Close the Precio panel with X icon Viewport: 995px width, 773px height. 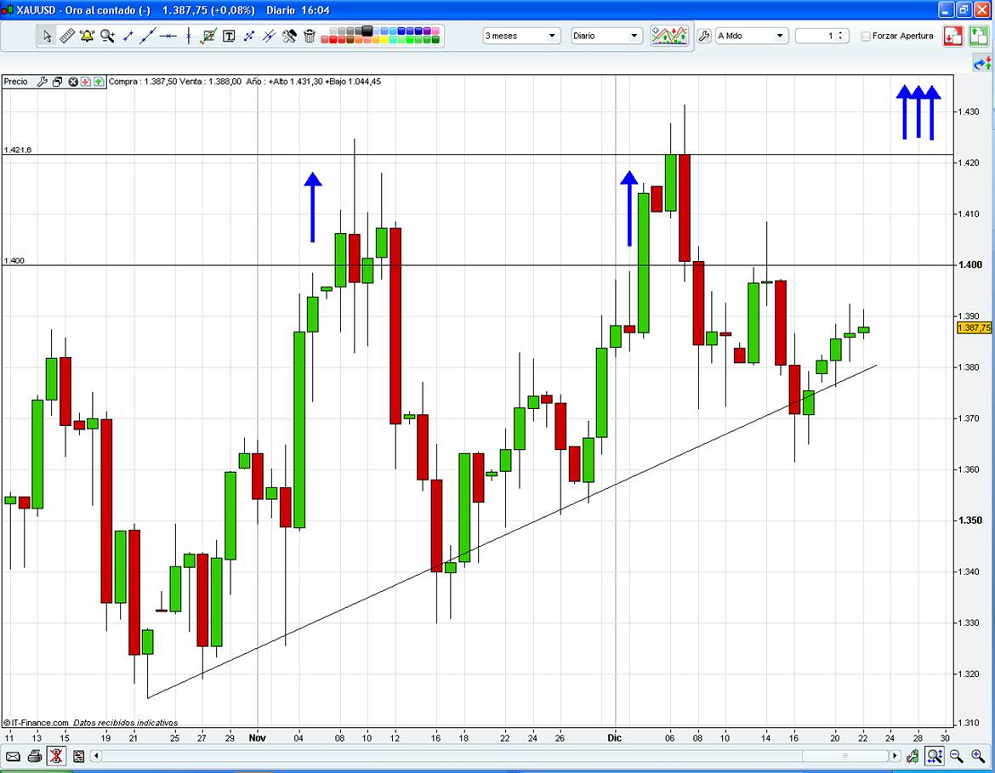click(73, 81)
